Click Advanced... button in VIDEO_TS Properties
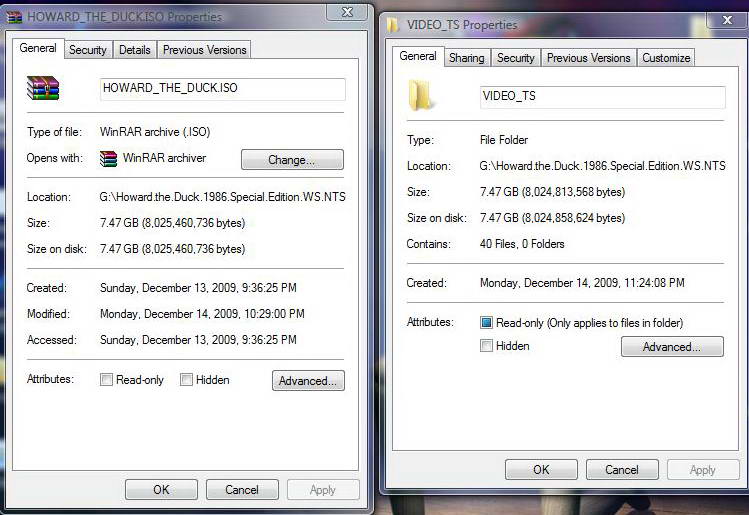Viewport: 749px width, 515px height. coord(672,347)
